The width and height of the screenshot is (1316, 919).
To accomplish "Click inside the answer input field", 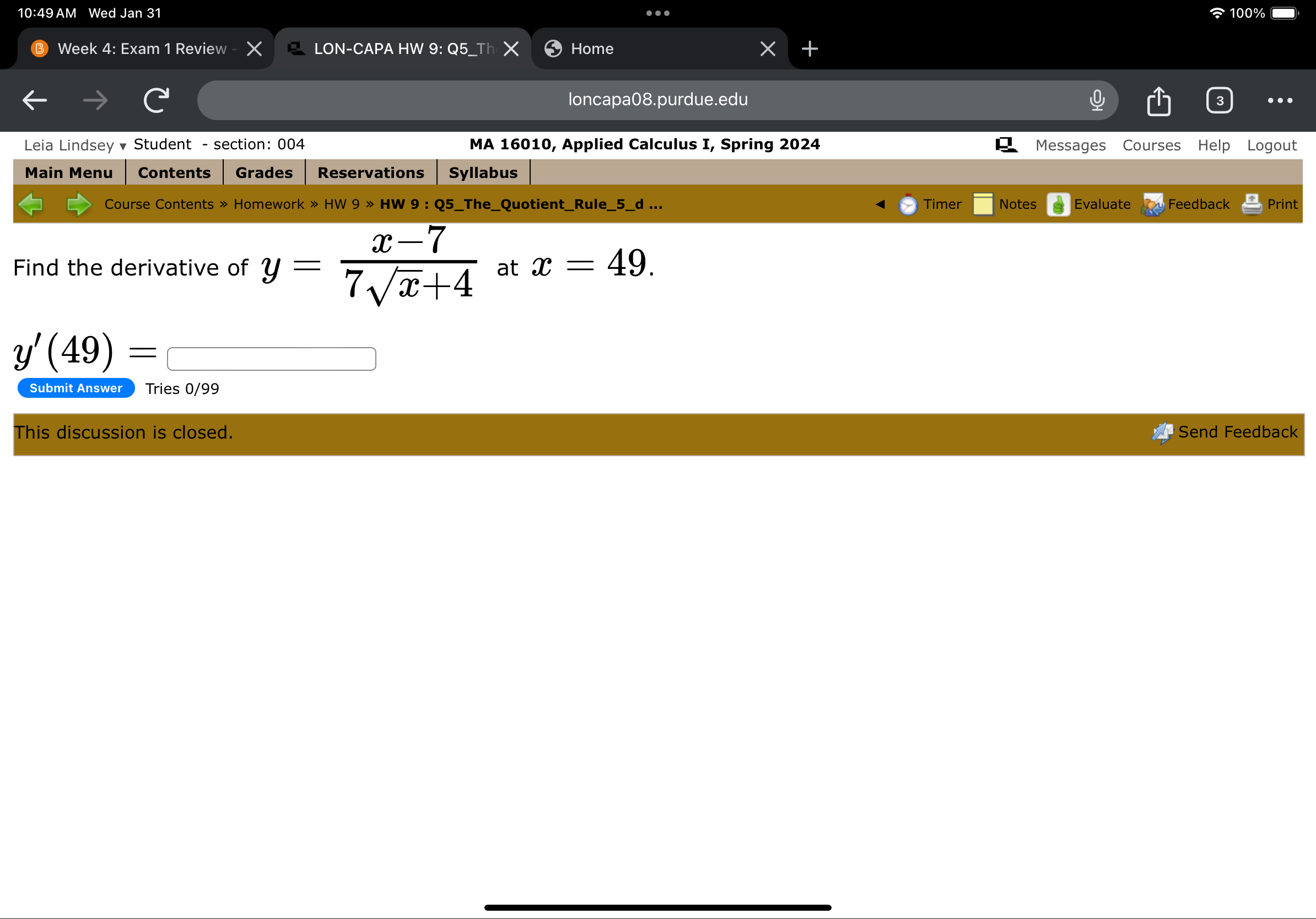I will point(271,358).
